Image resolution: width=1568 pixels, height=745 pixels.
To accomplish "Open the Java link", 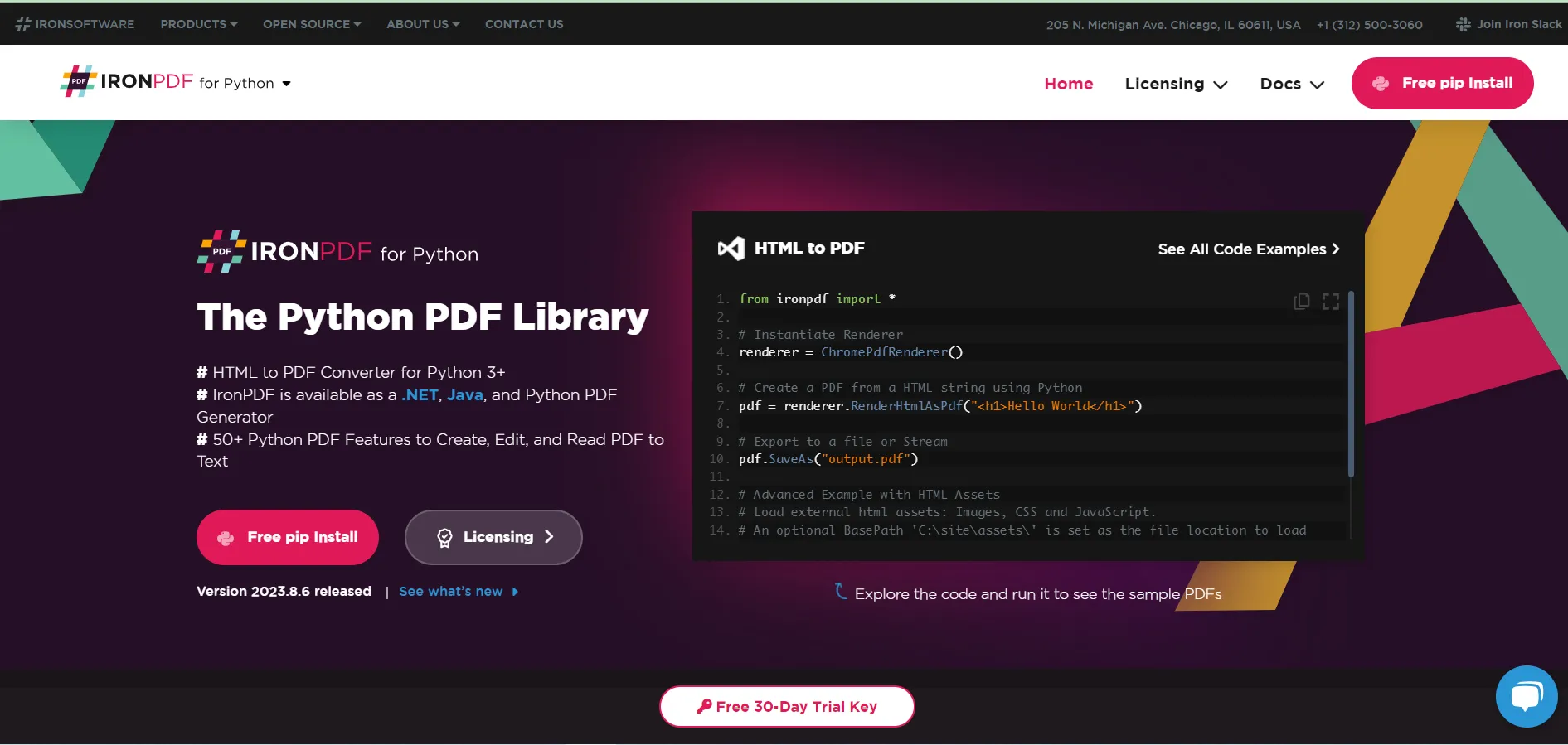I will tap(465, 395).
